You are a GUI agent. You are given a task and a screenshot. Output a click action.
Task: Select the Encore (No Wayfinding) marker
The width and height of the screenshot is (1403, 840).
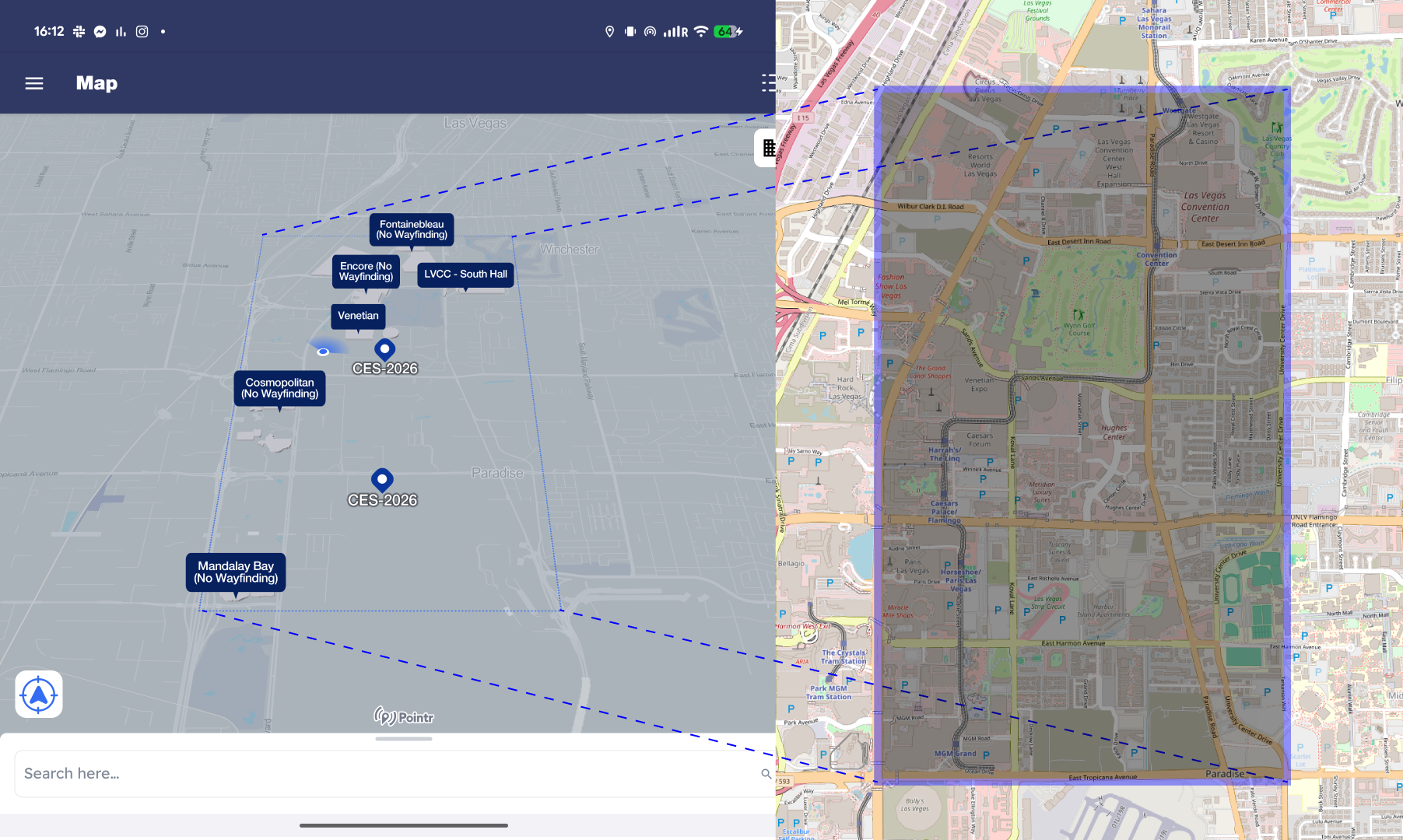(366, 271)
